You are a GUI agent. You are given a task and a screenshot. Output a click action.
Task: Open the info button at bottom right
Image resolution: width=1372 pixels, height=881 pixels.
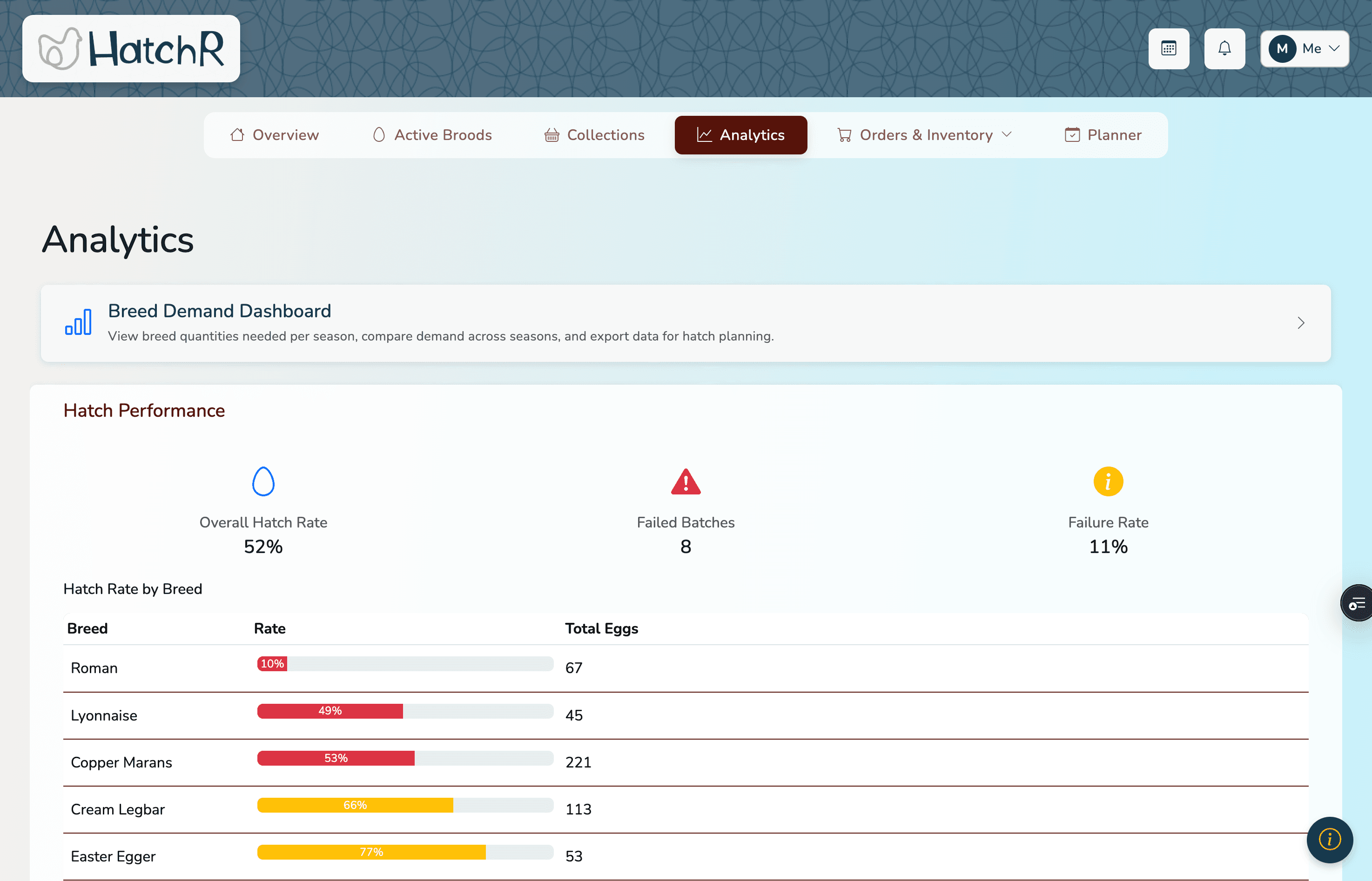click(x=1329, y=840)
